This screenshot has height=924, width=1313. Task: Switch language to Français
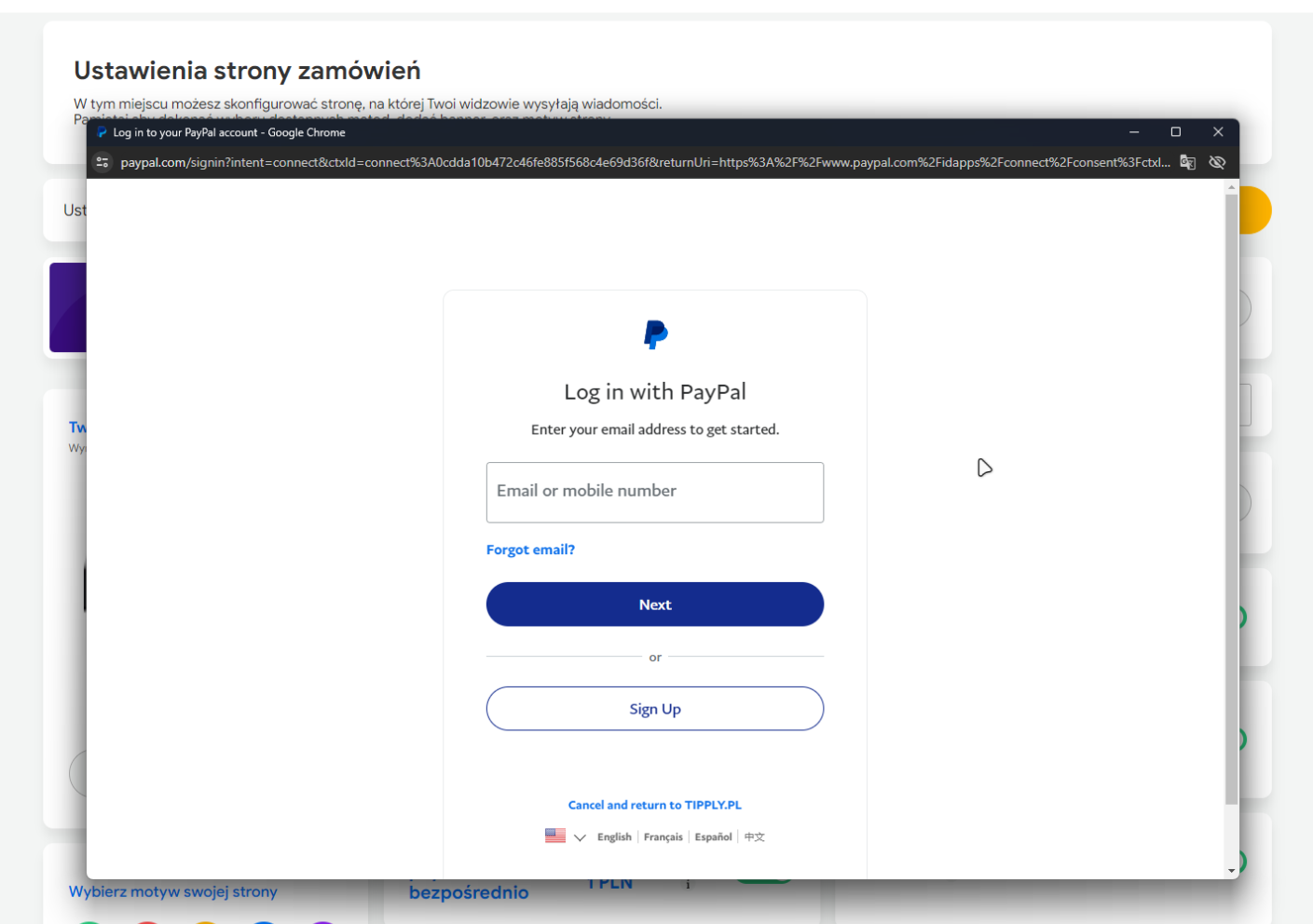pos(663,837)
